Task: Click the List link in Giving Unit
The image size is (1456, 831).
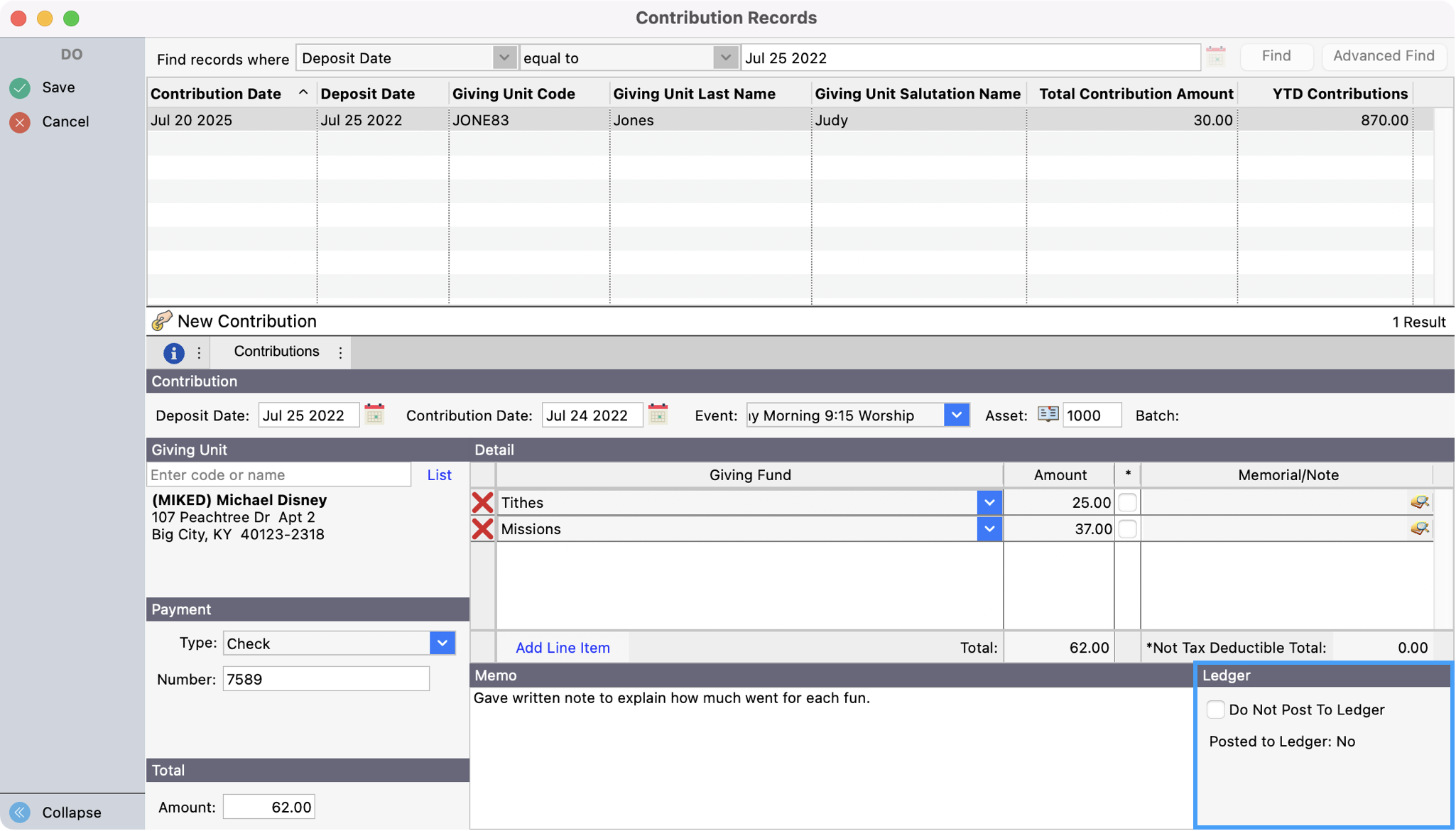Action: point(439,474)
